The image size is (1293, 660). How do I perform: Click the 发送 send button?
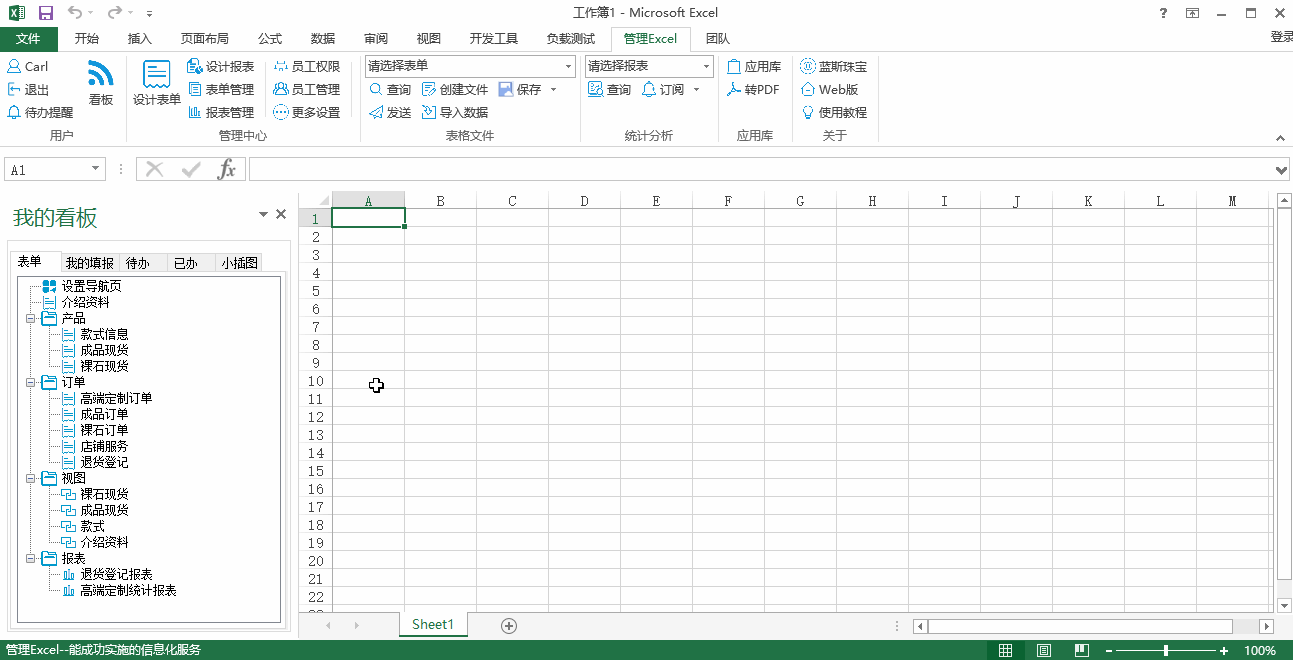pos(390,112)
